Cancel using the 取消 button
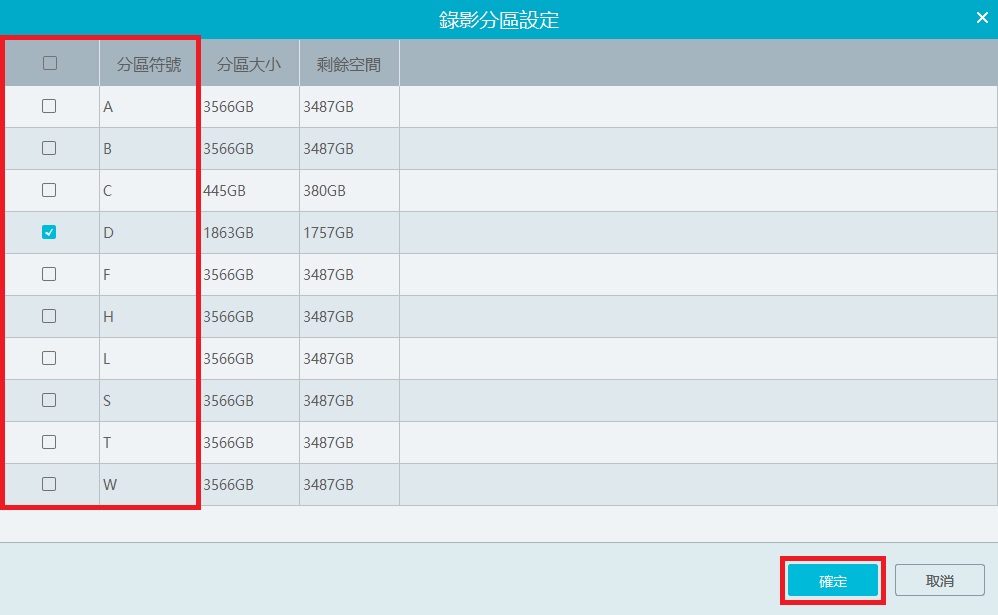The height and width of the screenshot is (615, 998). coord(939,581)
